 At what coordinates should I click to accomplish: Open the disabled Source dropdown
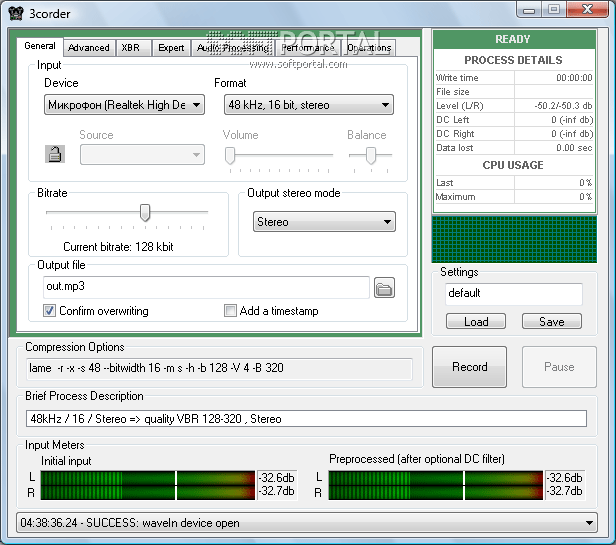[x=142, y=154]
